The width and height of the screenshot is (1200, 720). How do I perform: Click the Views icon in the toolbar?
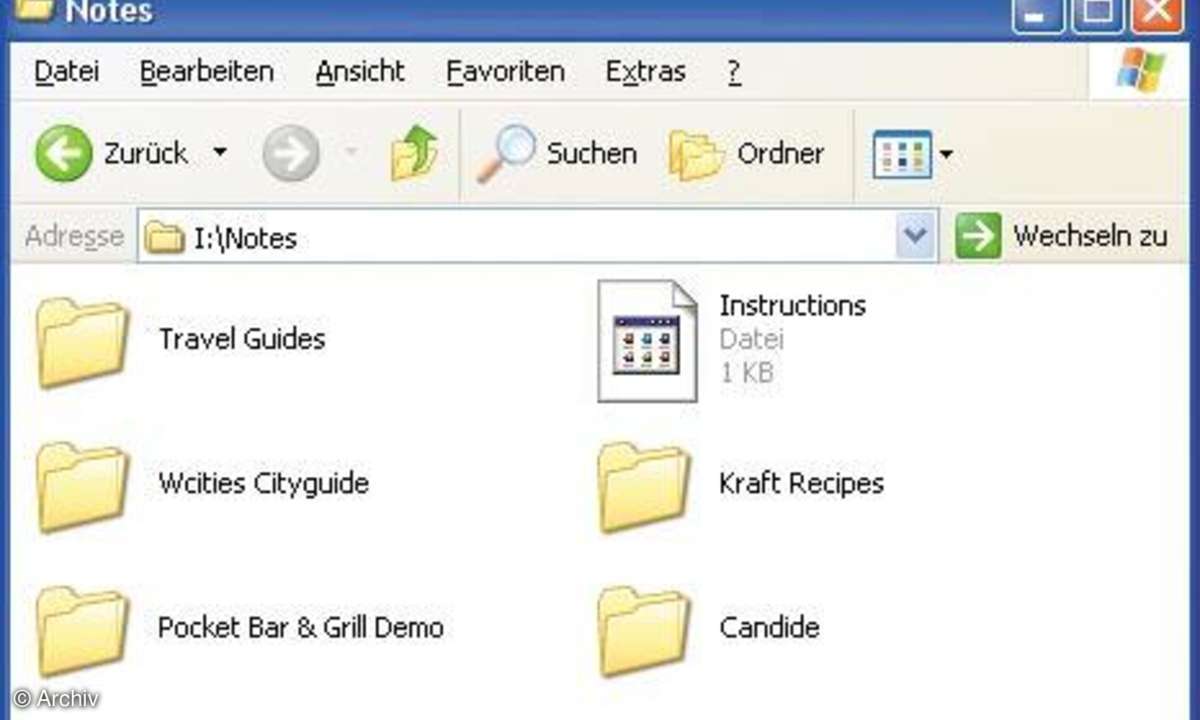[x=902, y=155]
